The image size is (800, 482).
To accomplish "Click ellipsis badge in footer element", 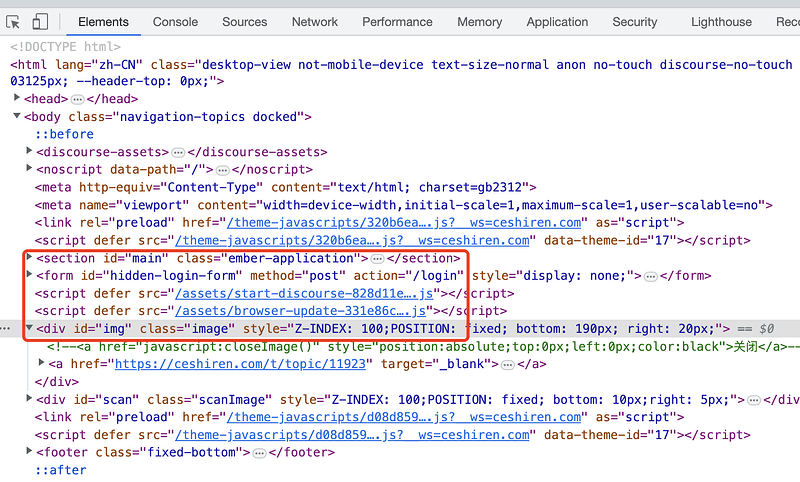I will [x=260, y=453].
